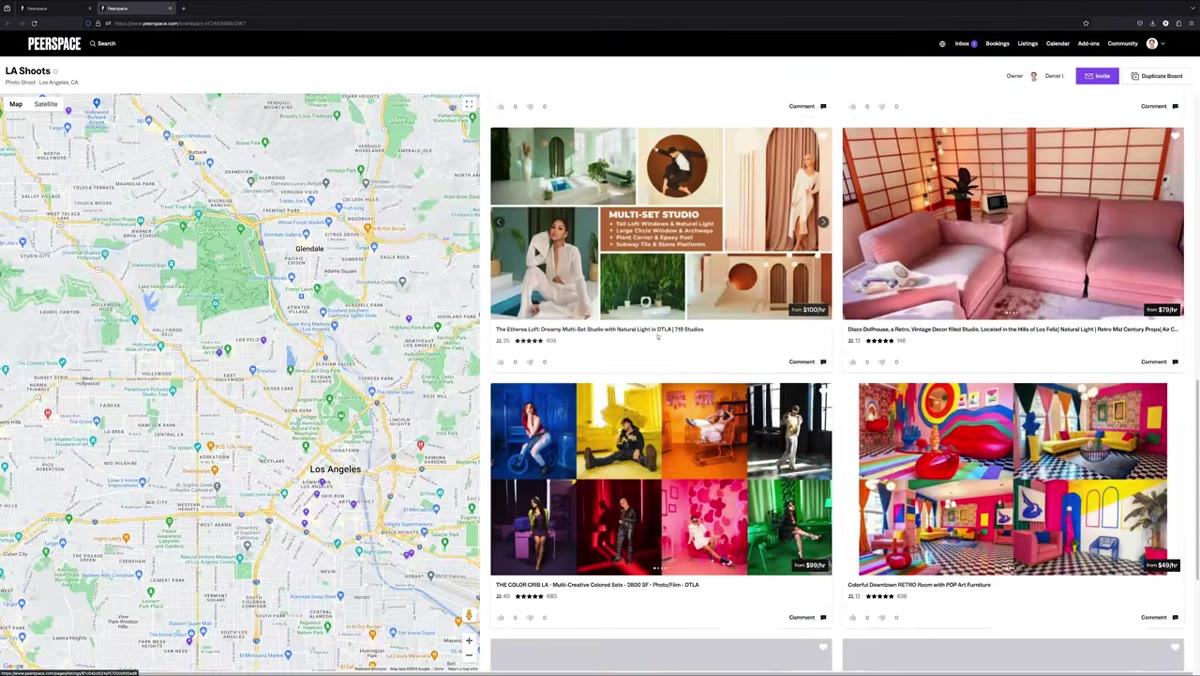Open Add-ons in the top navigation
This screenshot has width=1200, height=676.
(x=1088, y=44)
